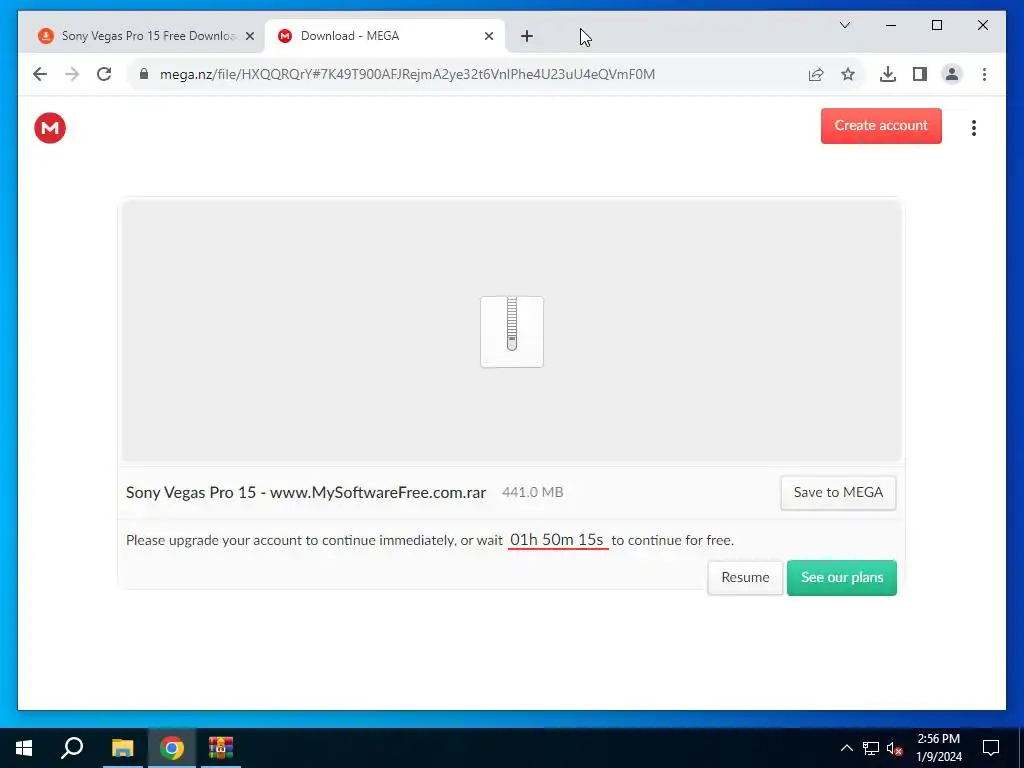Maximize the Chrome window
The height and width of the screenshot is (768, 1024).
[936, 25]
